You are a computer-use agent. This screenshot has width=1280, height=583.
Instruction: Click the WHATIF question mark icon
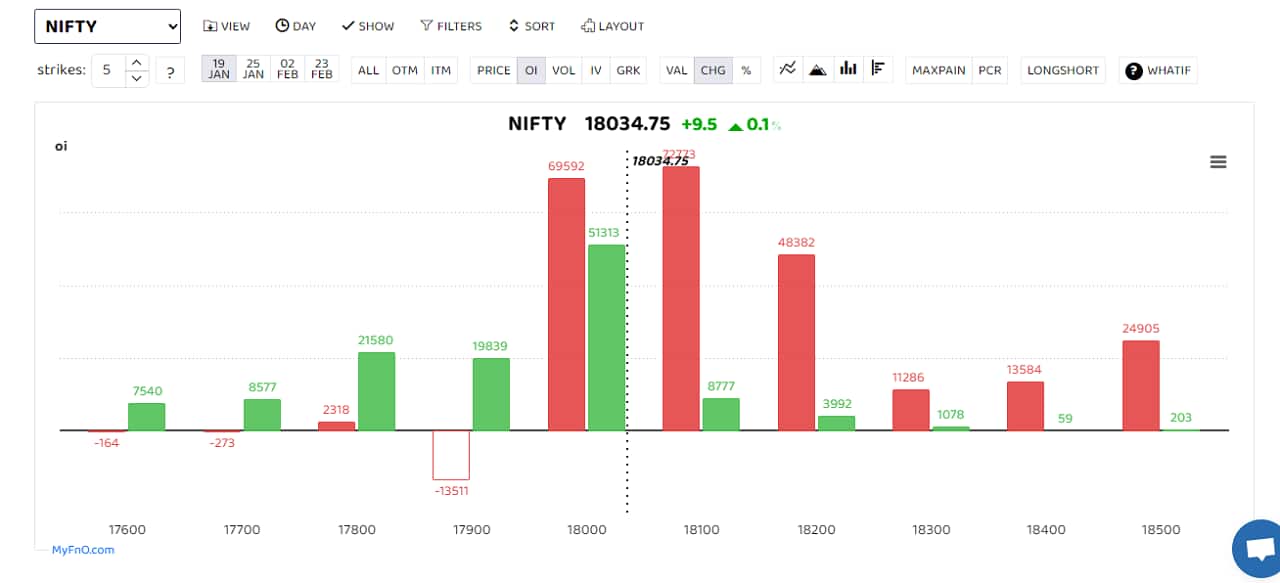(x=1131, y=70)
